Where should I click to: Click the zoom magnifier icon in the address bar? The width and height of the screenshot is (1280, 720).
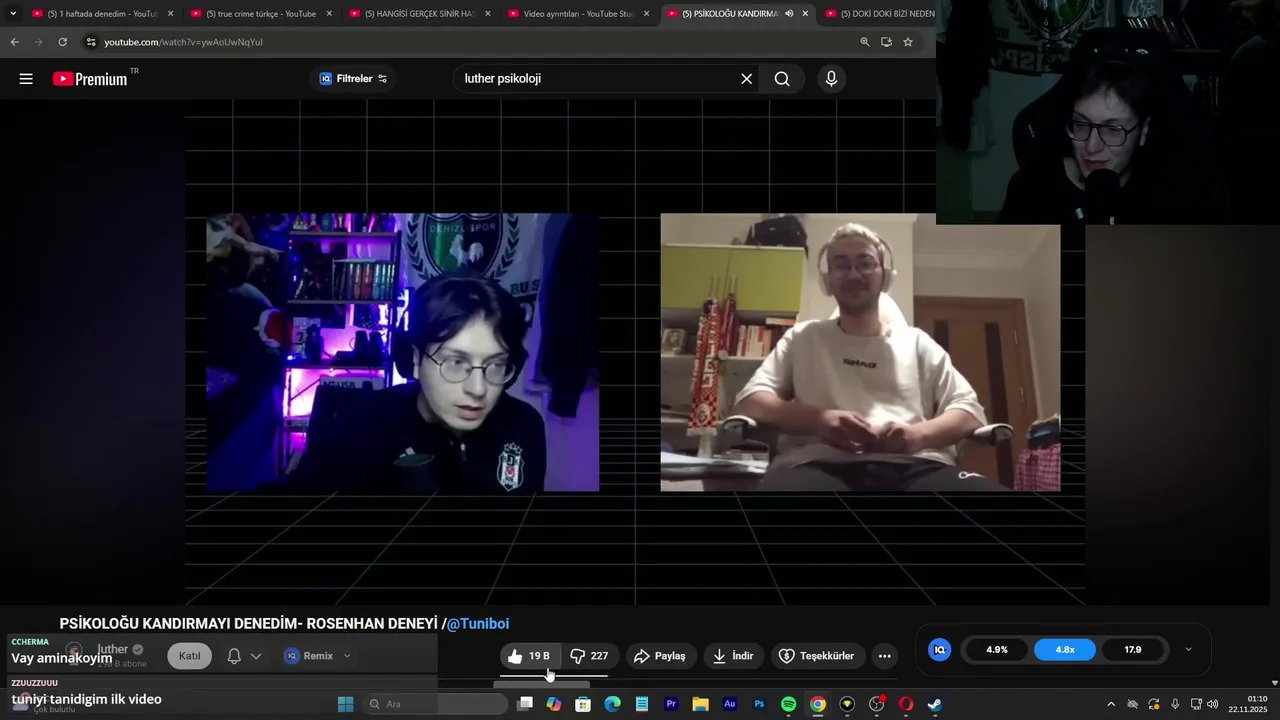(x=865, y=42)
